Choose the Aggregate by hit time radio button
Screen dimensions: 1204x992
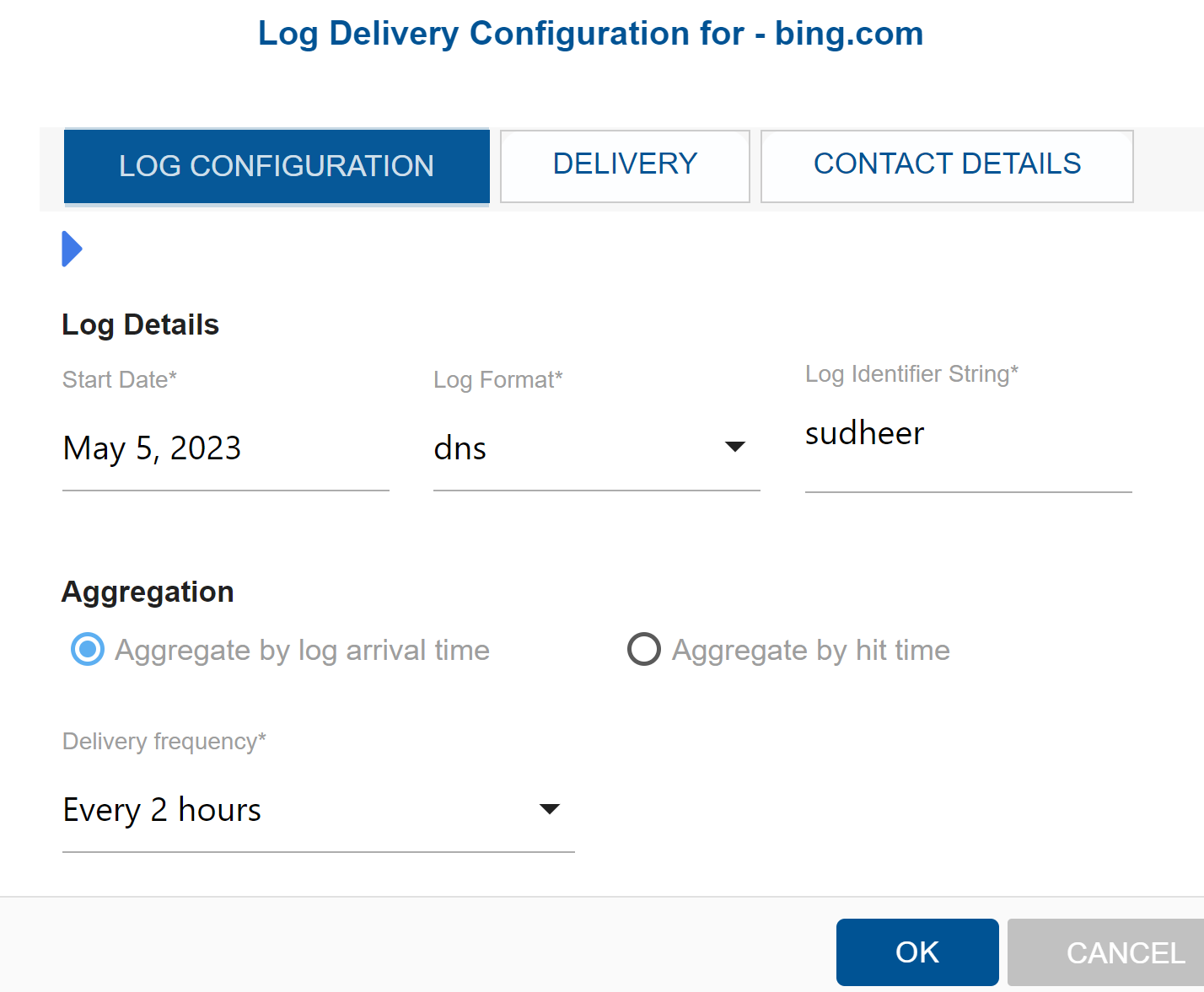coord(644,650)
